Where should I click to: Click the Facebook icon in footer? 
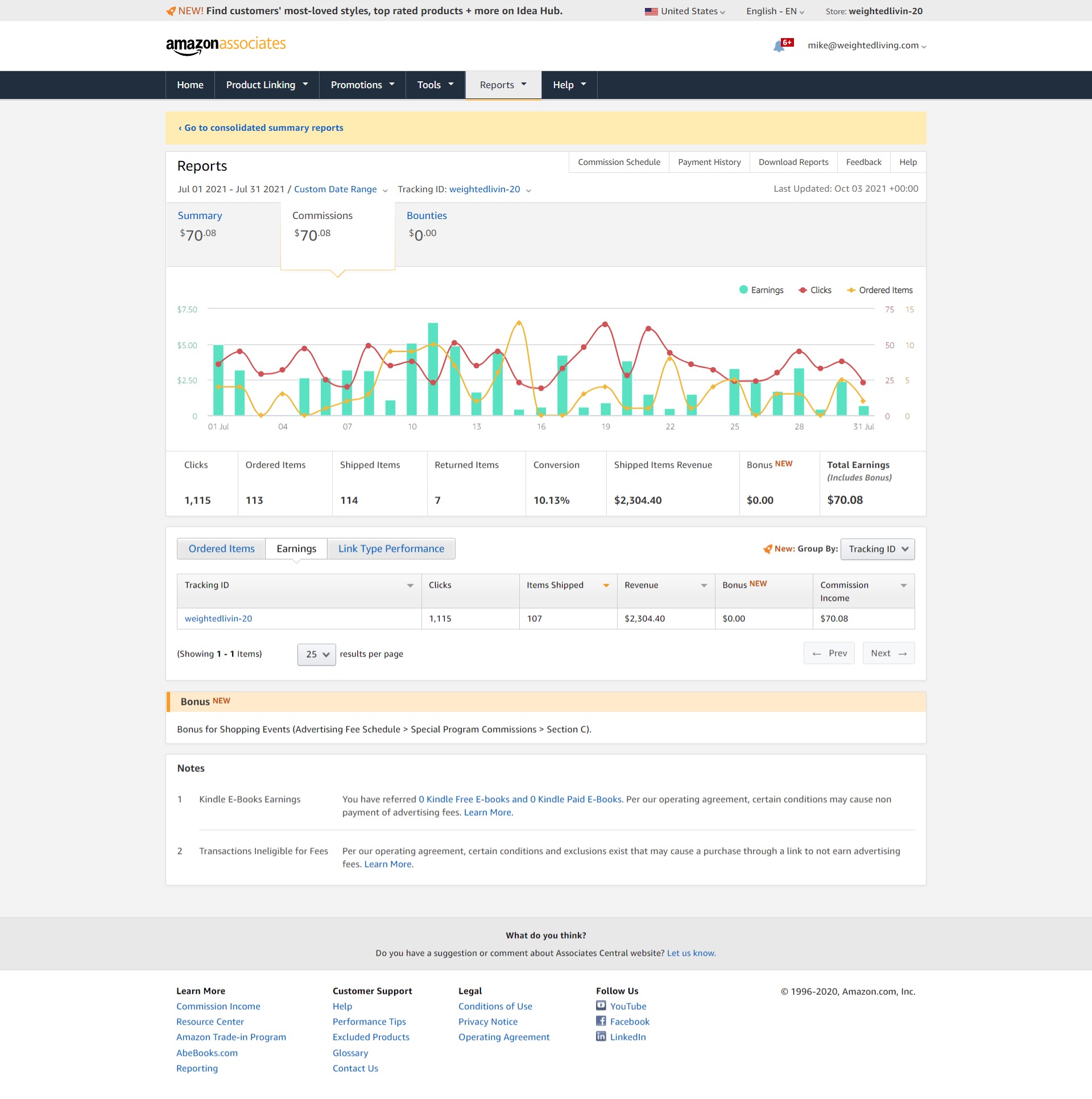pyautogui.click(x=601, y=1021)
